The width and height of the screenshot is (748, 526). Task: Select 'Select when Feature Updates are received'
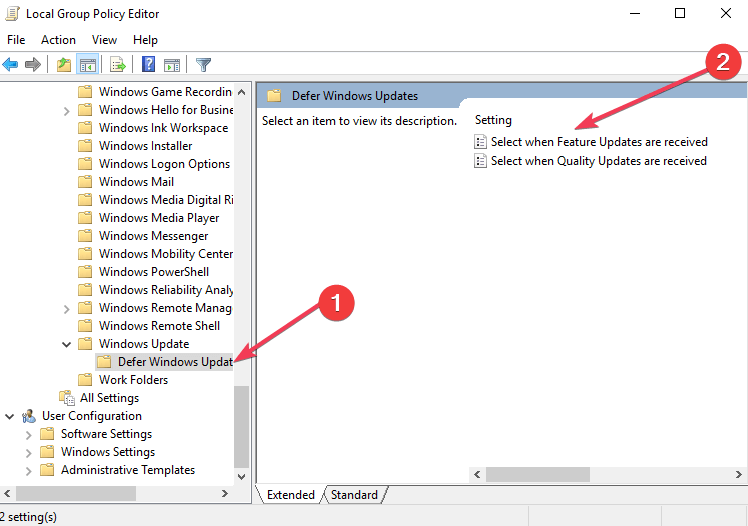click(599, 142)
